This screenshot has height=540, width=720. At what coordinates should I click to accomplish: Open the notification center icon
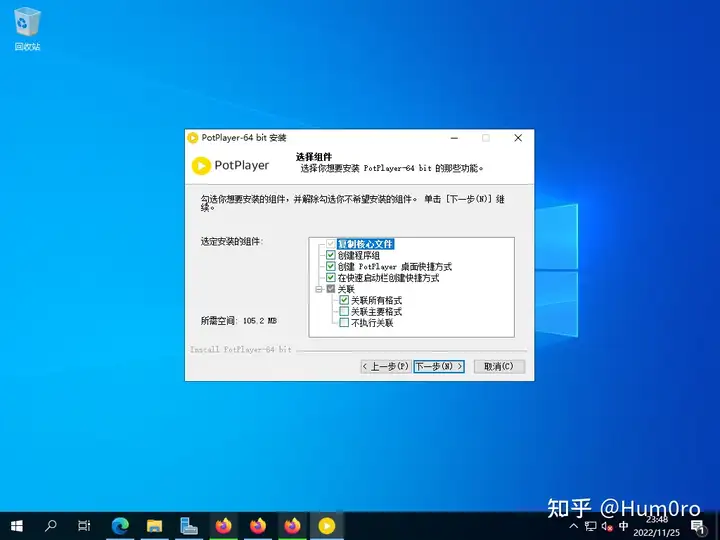coord(698,527)
